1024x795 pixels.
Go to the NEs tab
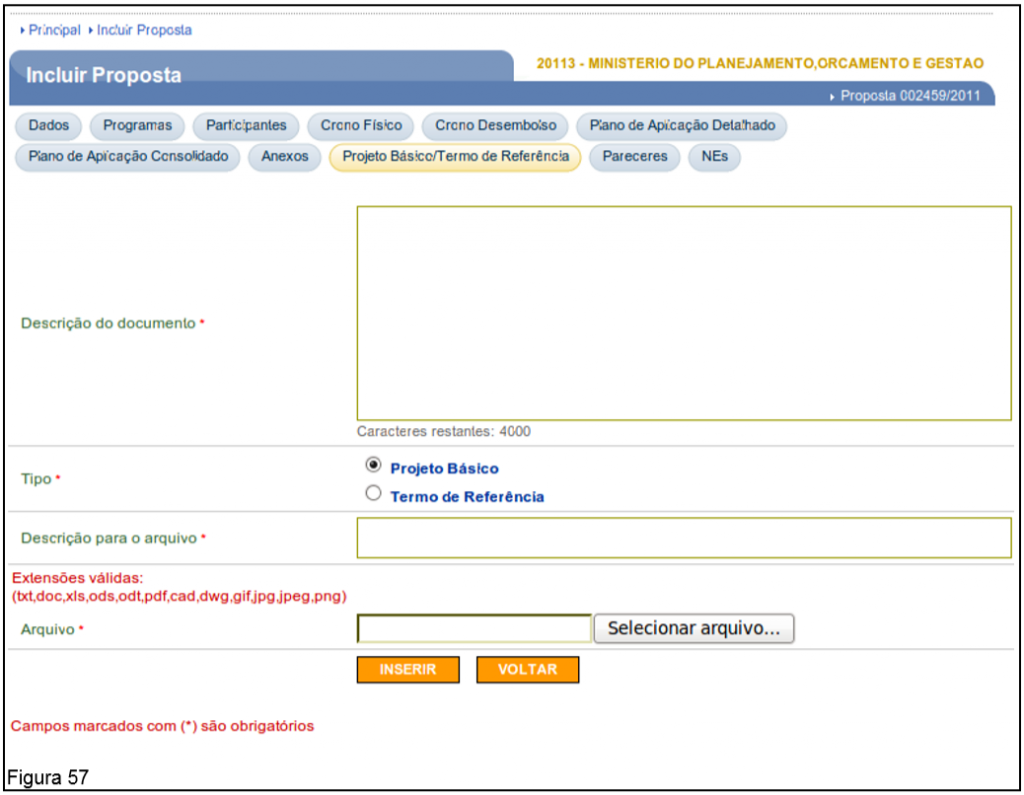[714, 157]
